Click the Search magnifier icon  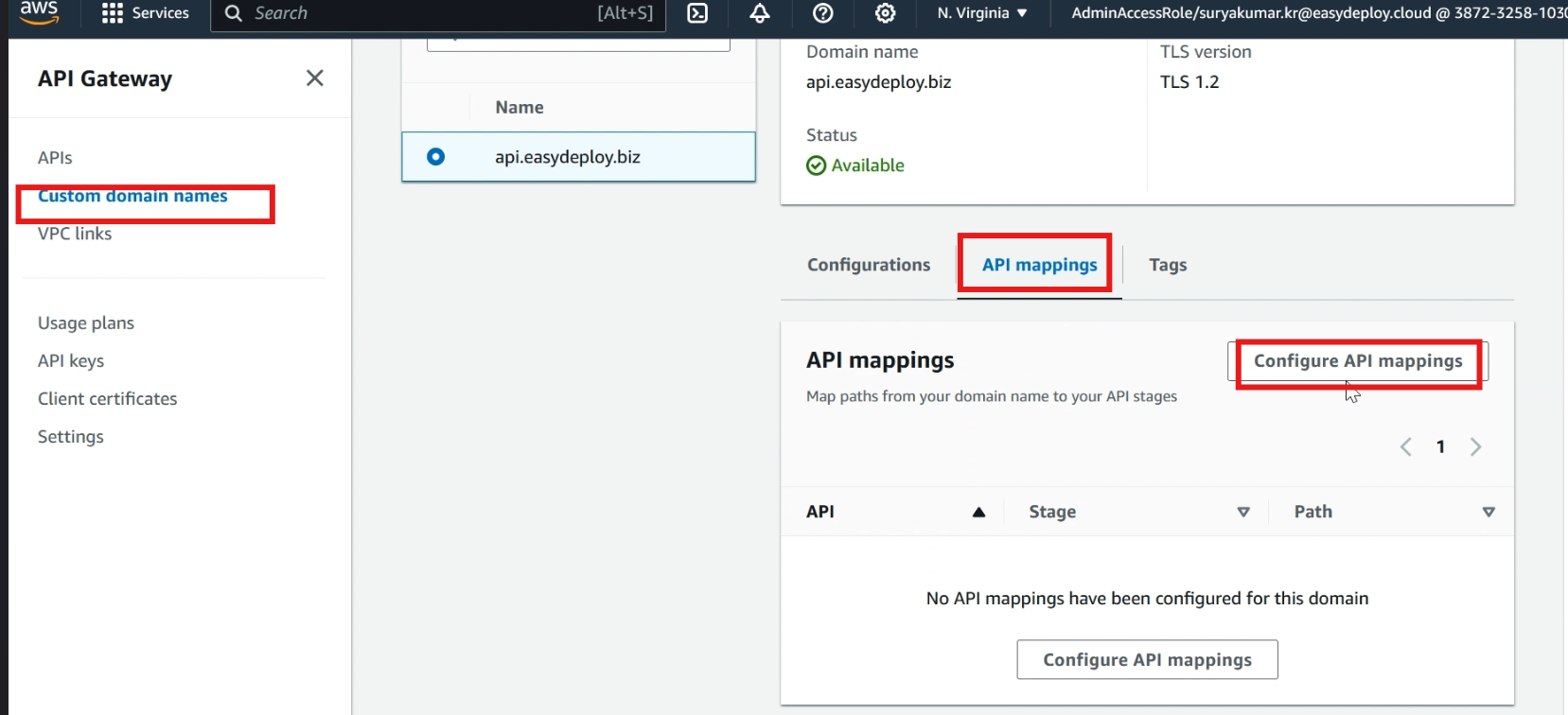(x=233, y=13)
